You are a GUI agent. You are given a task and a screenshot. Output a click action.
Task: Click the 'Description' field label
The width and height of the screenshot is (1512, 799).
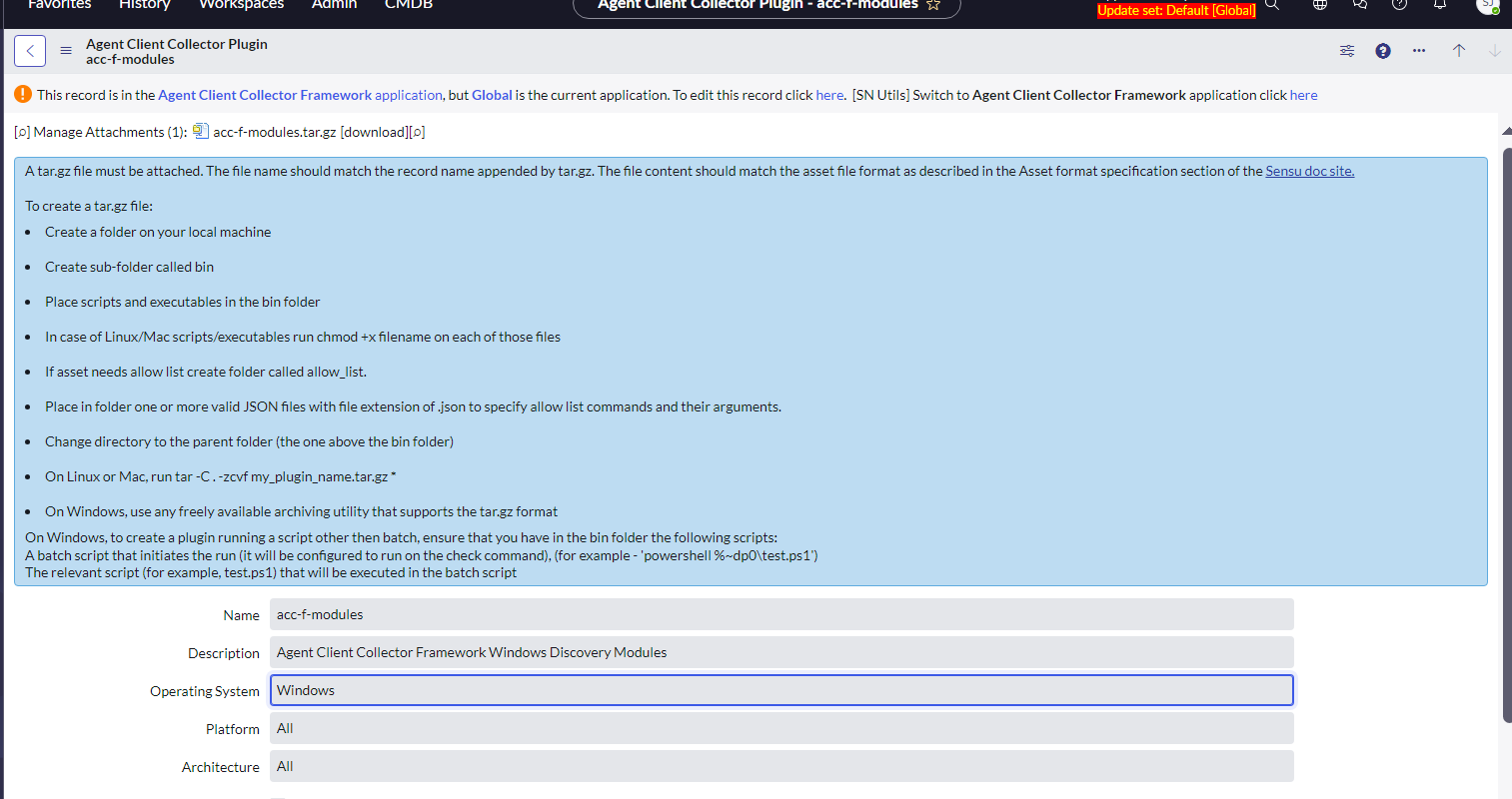(x=224, y=653)
